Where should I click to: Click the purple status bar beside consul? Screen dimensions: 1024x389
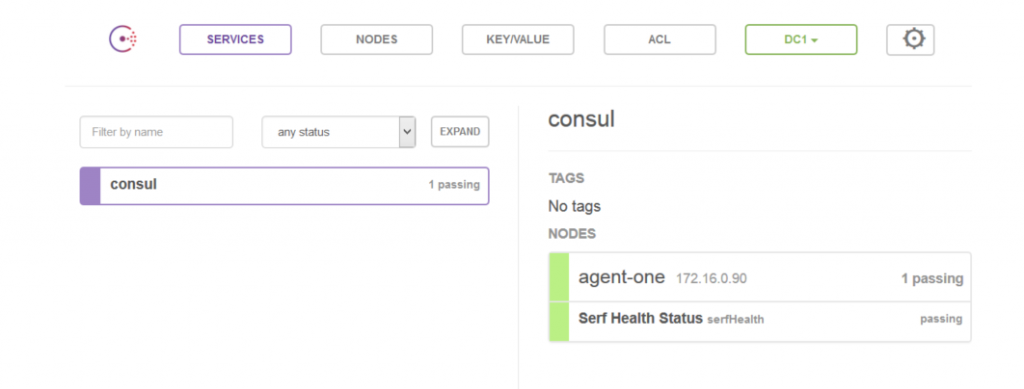pyautogui.click(x=90, y=186)
